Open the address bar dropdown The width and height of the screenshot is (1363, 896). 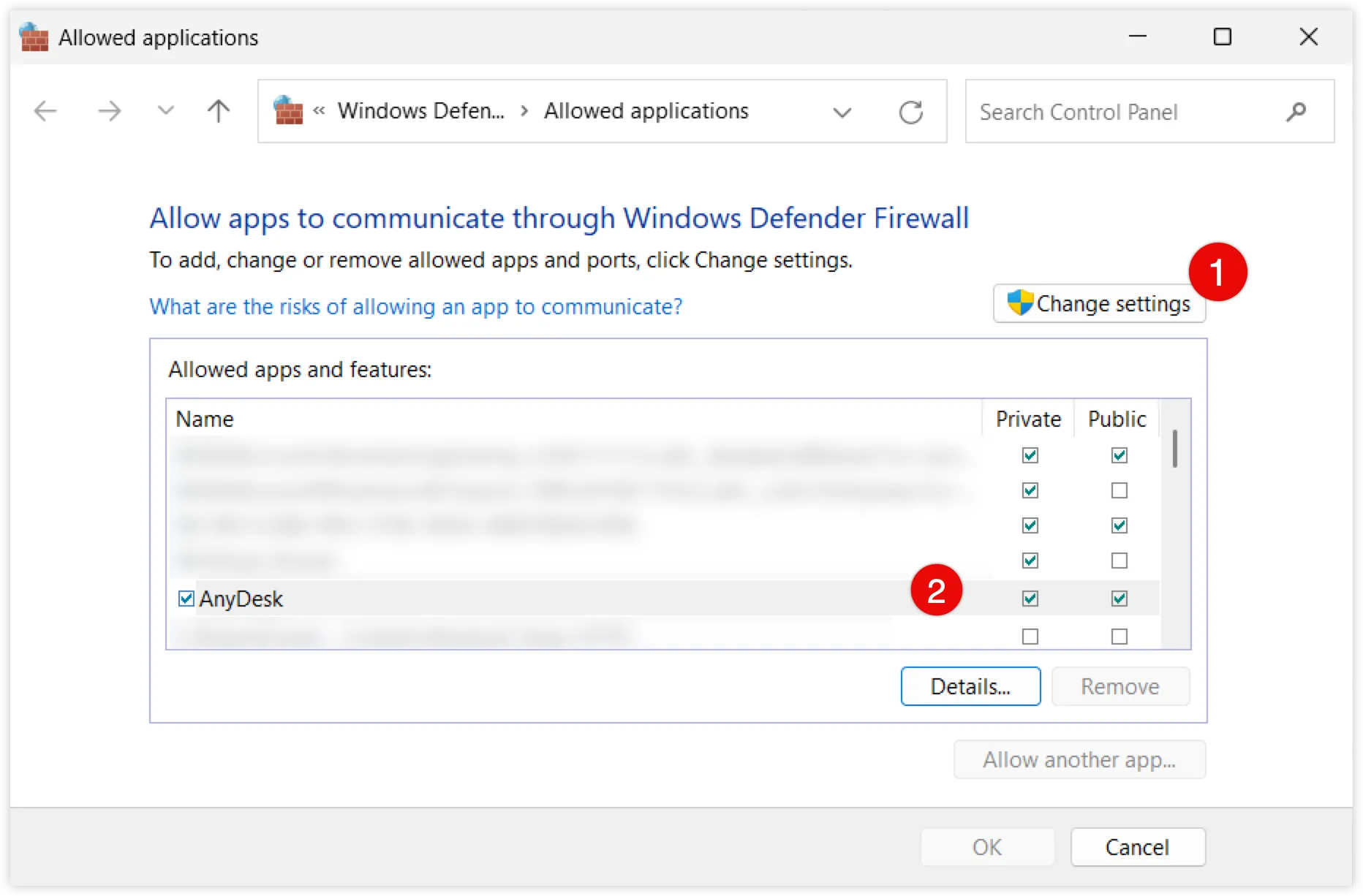click(842, 113)
